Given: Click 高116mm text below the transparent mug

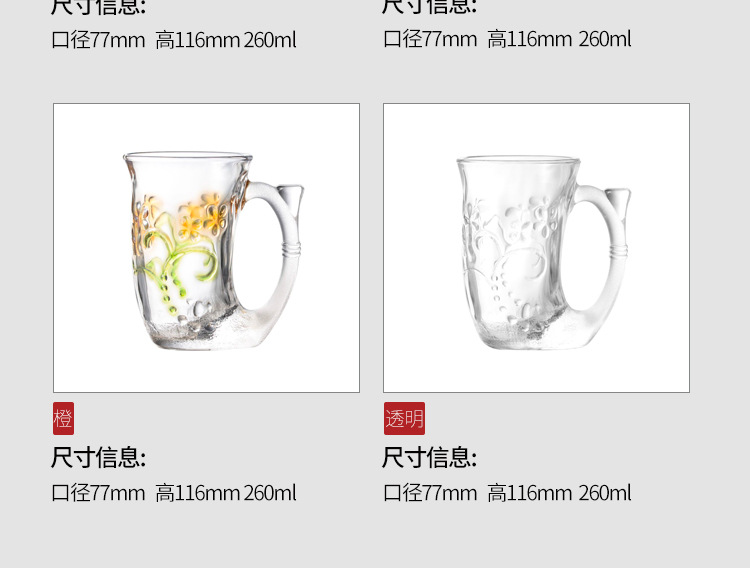Looking at the screenshot, I should click(x=529, y=493).
